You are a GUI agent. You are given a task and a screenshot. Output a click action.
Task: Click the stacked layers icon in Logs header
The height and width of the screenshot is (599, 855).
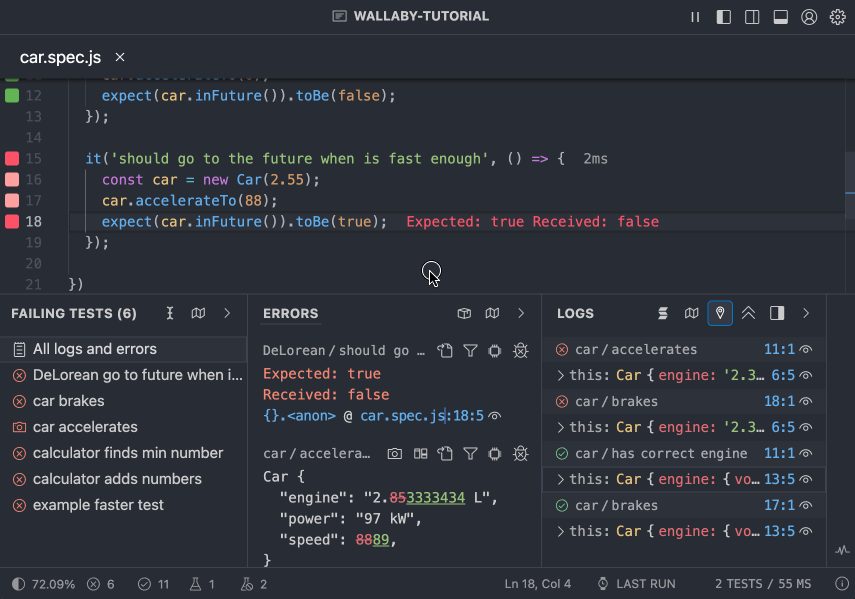click(x=663, y=313)
